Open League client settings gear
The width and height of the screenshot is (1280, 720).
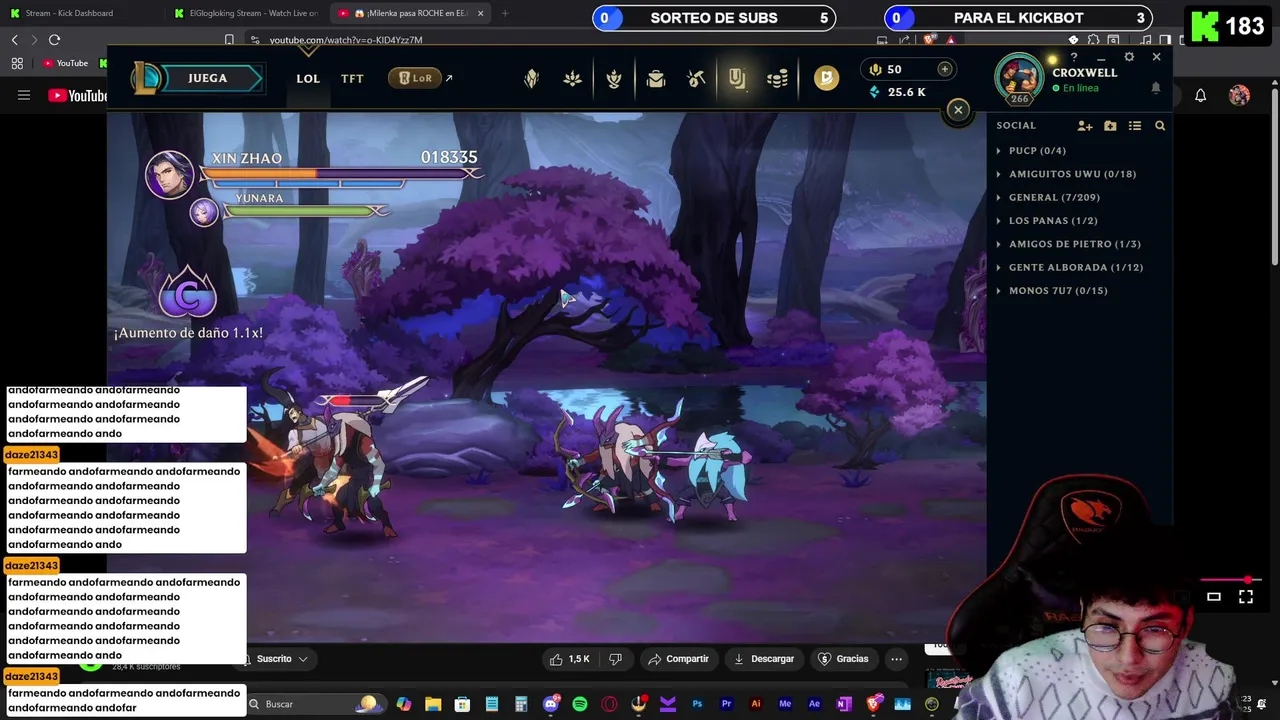coord(1129,57)
